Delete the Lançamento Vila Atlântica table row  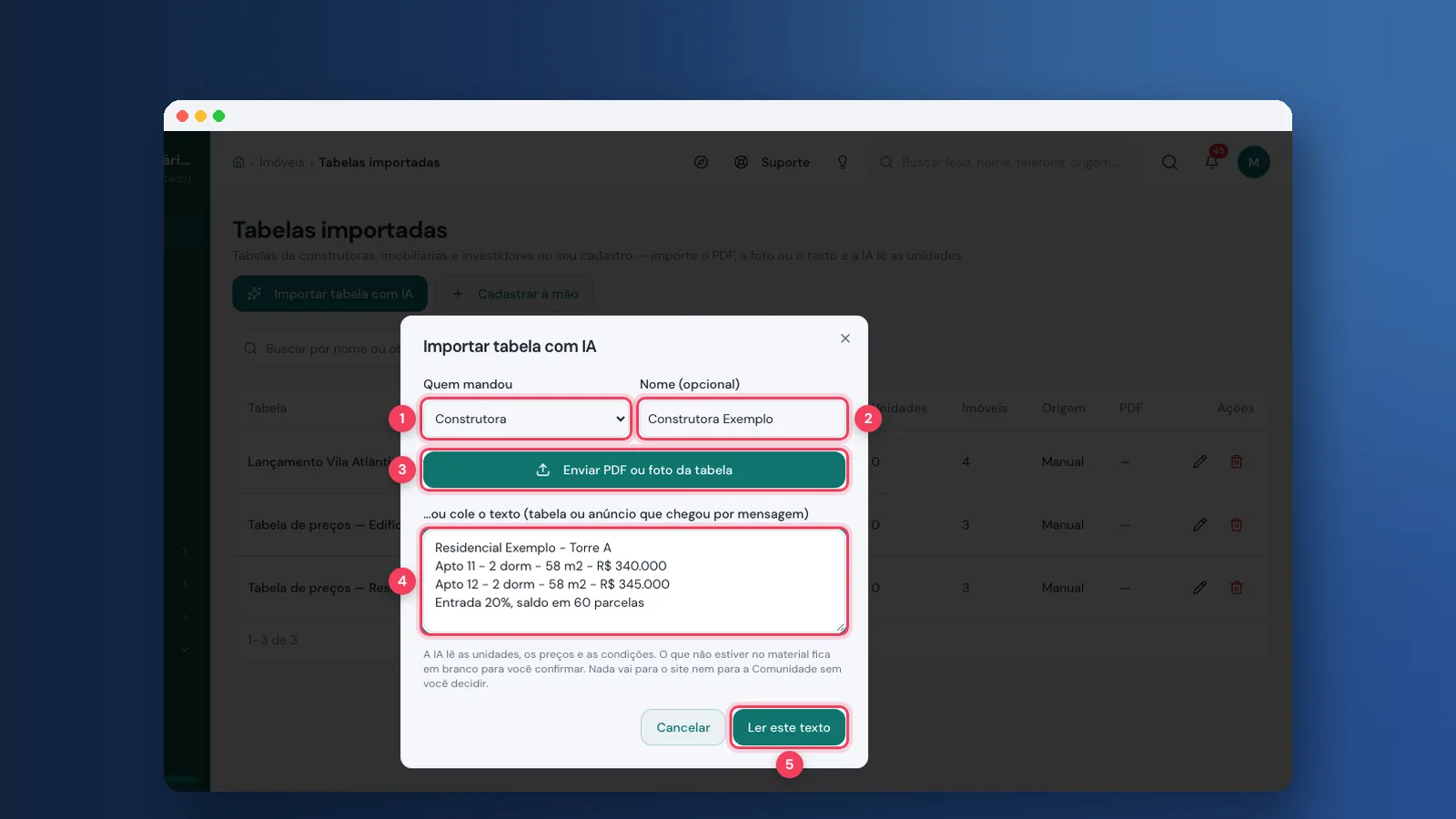(1237, 461)
